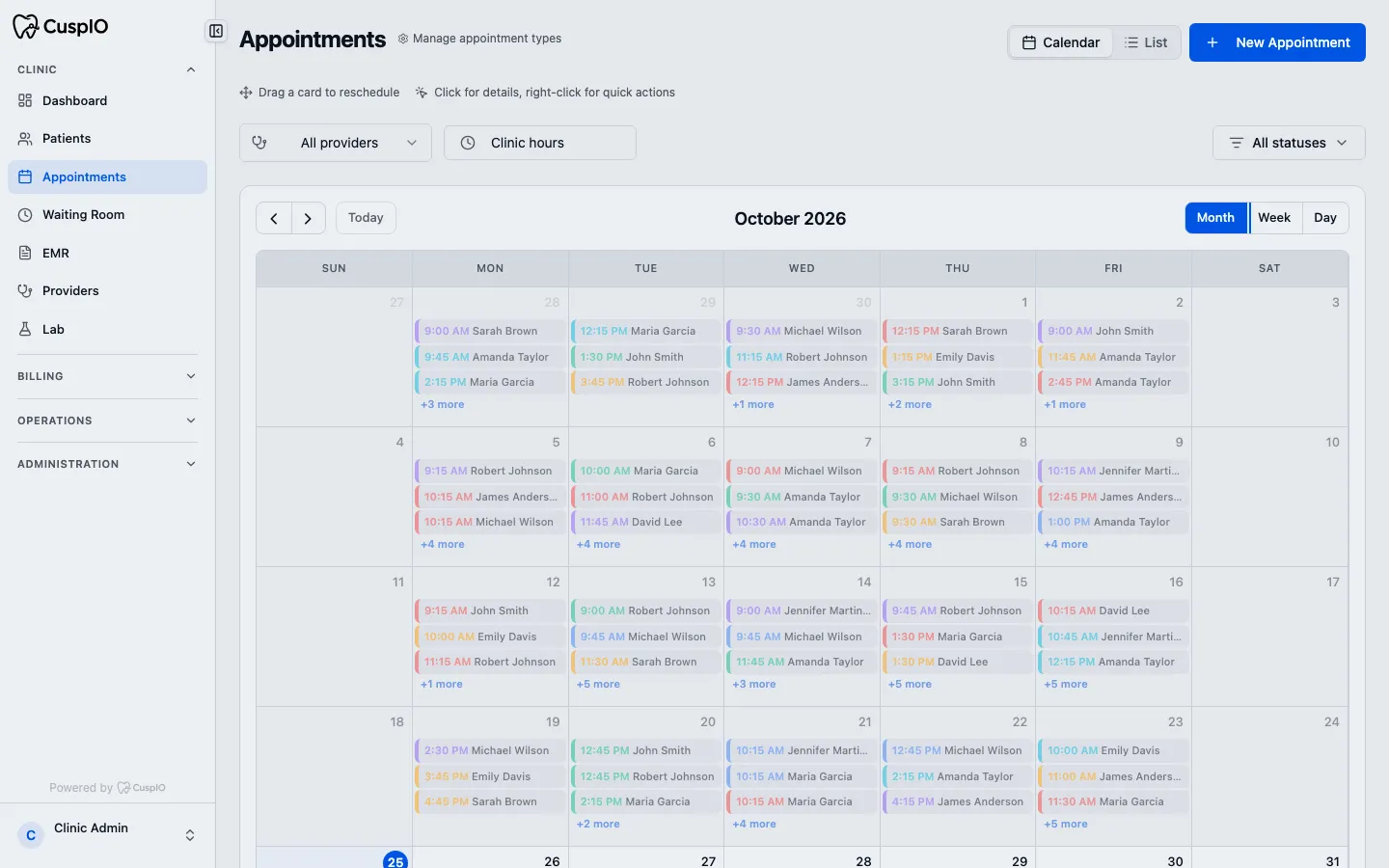1389x868 pixels.
Task: Show +1 more on Monday 12
Action: coord(442,685)
